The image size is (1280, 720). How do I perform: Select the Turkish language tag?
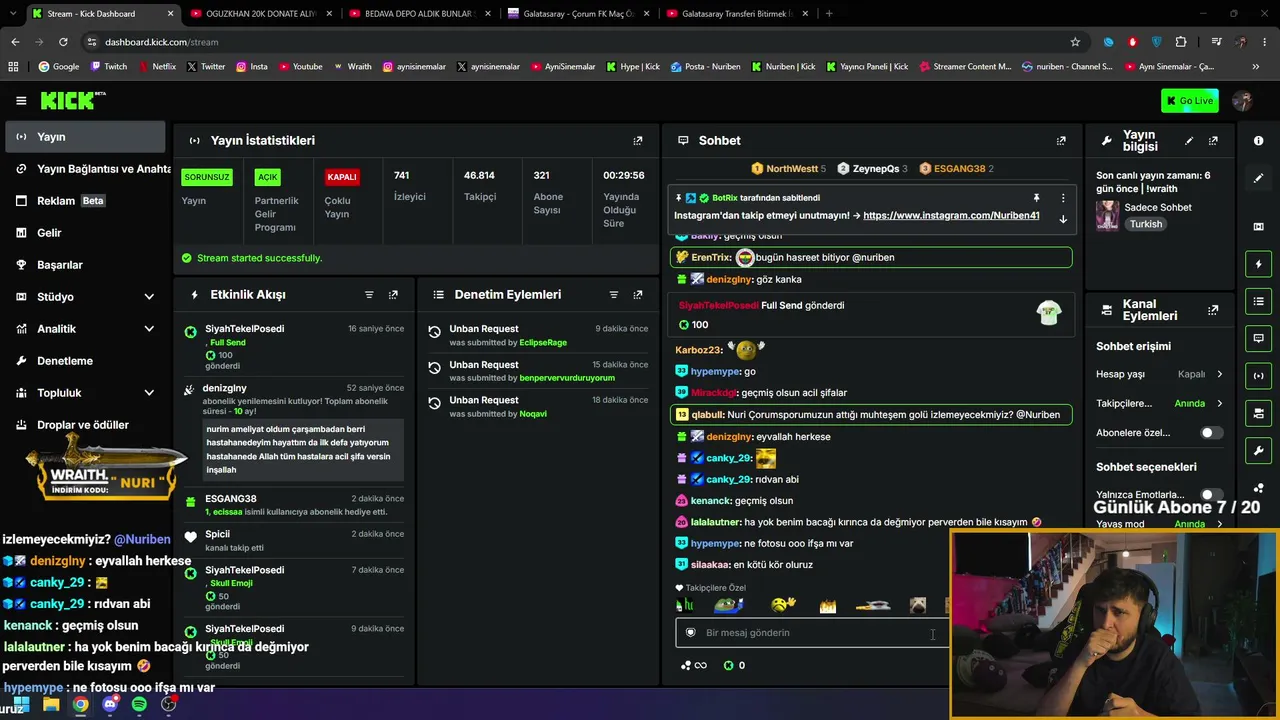1146,225
